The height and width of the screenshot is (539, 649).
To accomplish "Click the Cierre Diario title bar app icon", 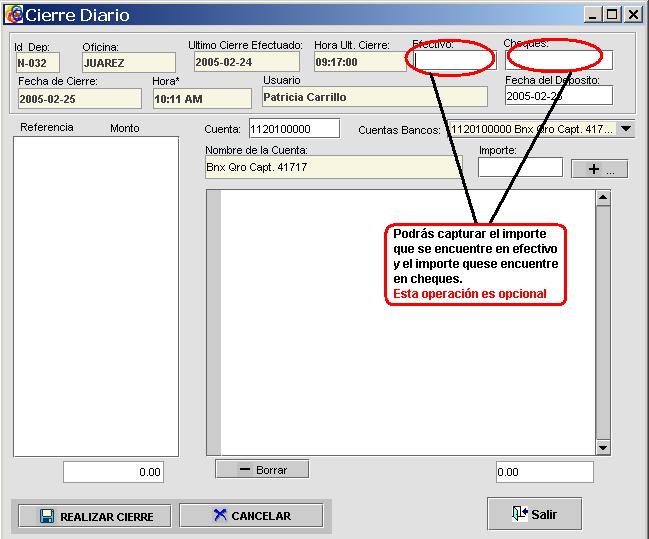I will coord(13,15).
